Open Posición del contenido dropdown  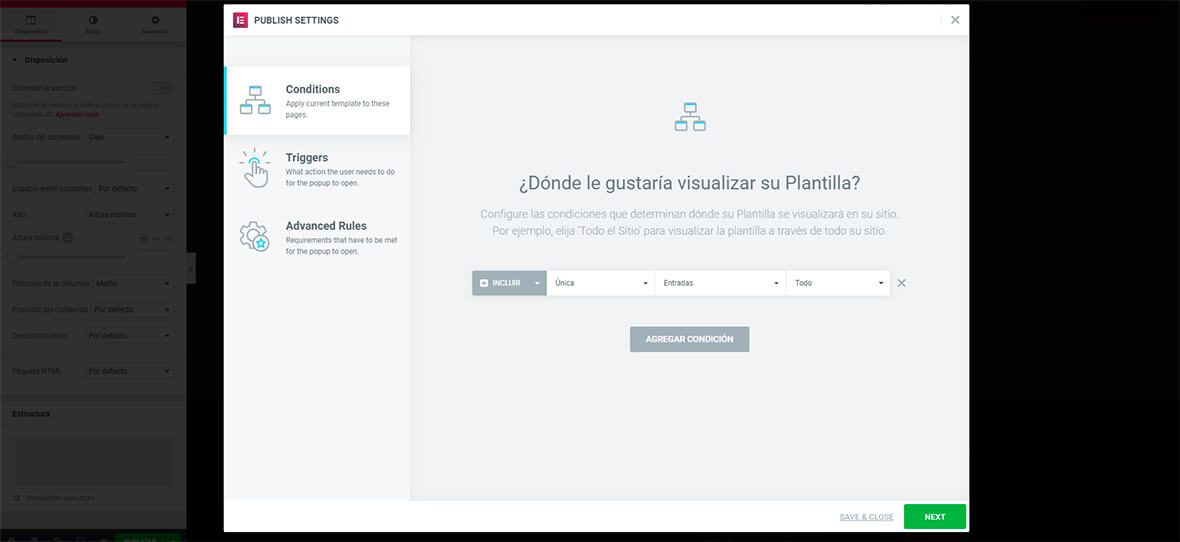[x=133, y=309]
